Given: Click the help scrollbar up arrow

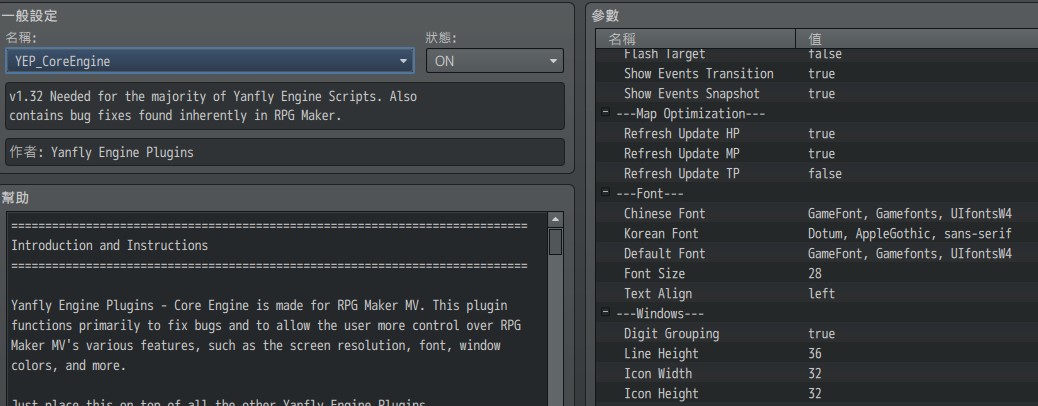Looking at the screenshot, I should coord(555,220).
